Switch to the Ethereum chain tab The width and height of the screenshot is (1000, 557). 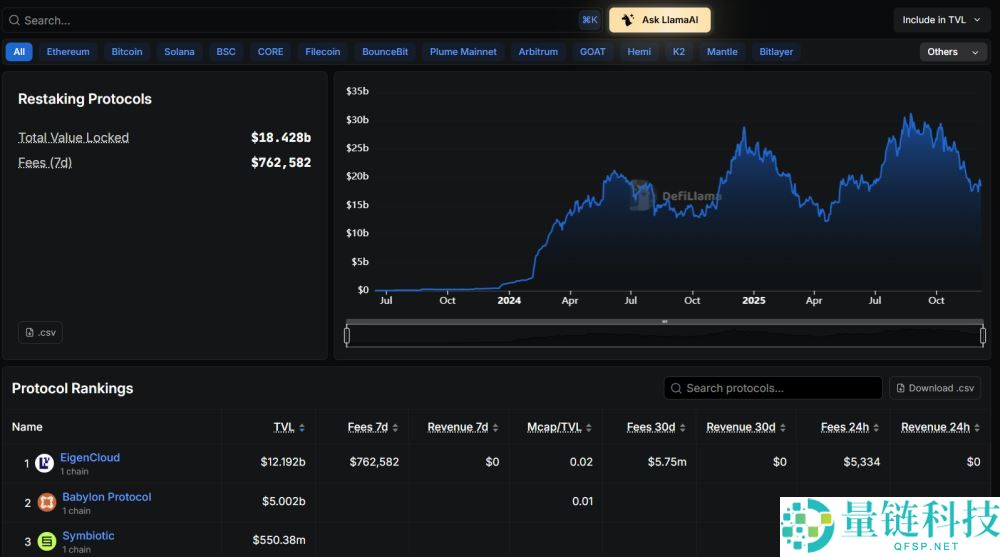(x=68, y=52)
